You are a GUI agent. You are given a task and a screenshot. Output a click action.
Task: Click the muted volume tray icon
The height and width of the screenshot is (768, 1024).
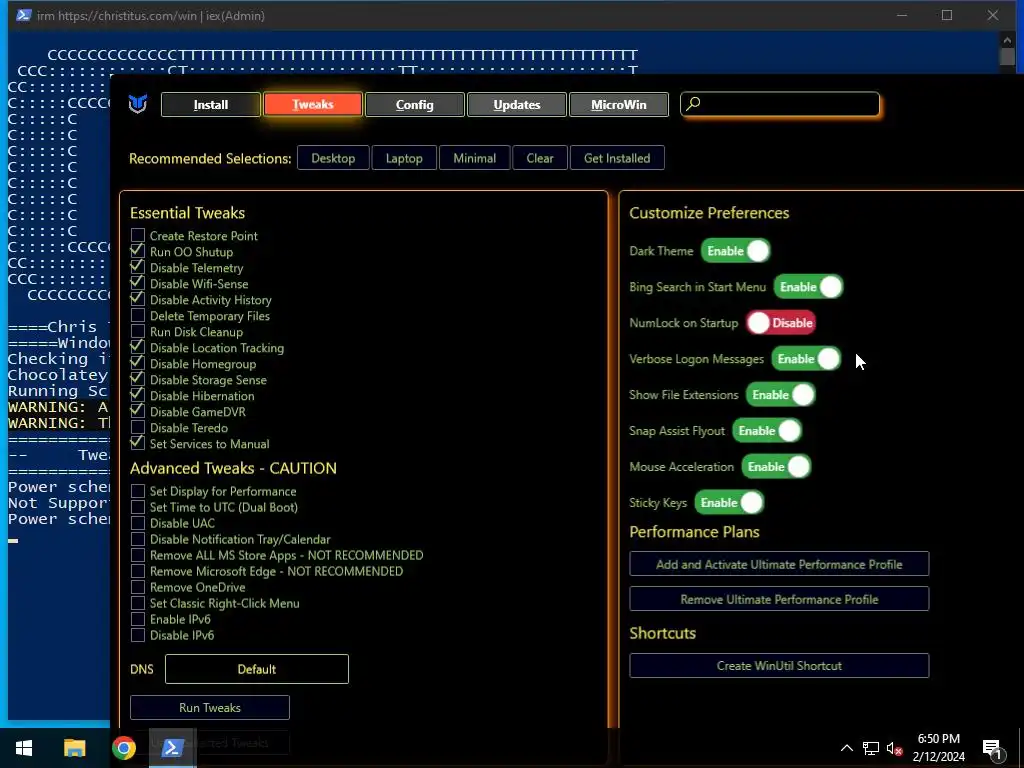895,748
